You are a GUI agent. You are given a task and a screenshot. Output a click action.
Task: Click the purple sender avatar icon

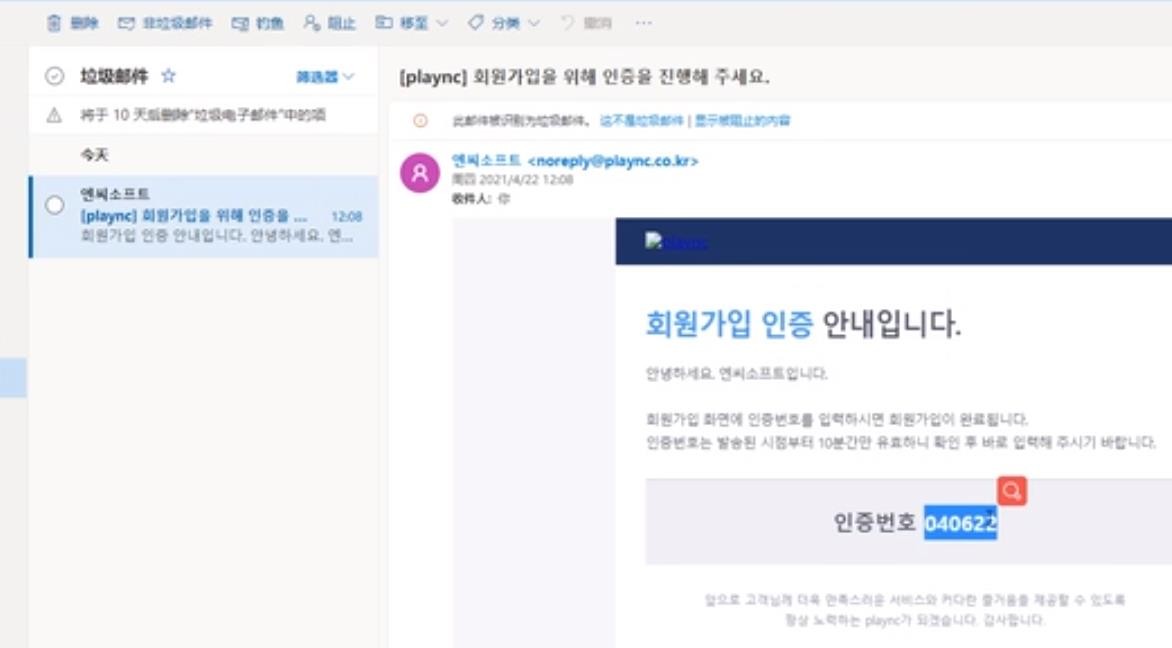tap(419, 173)
